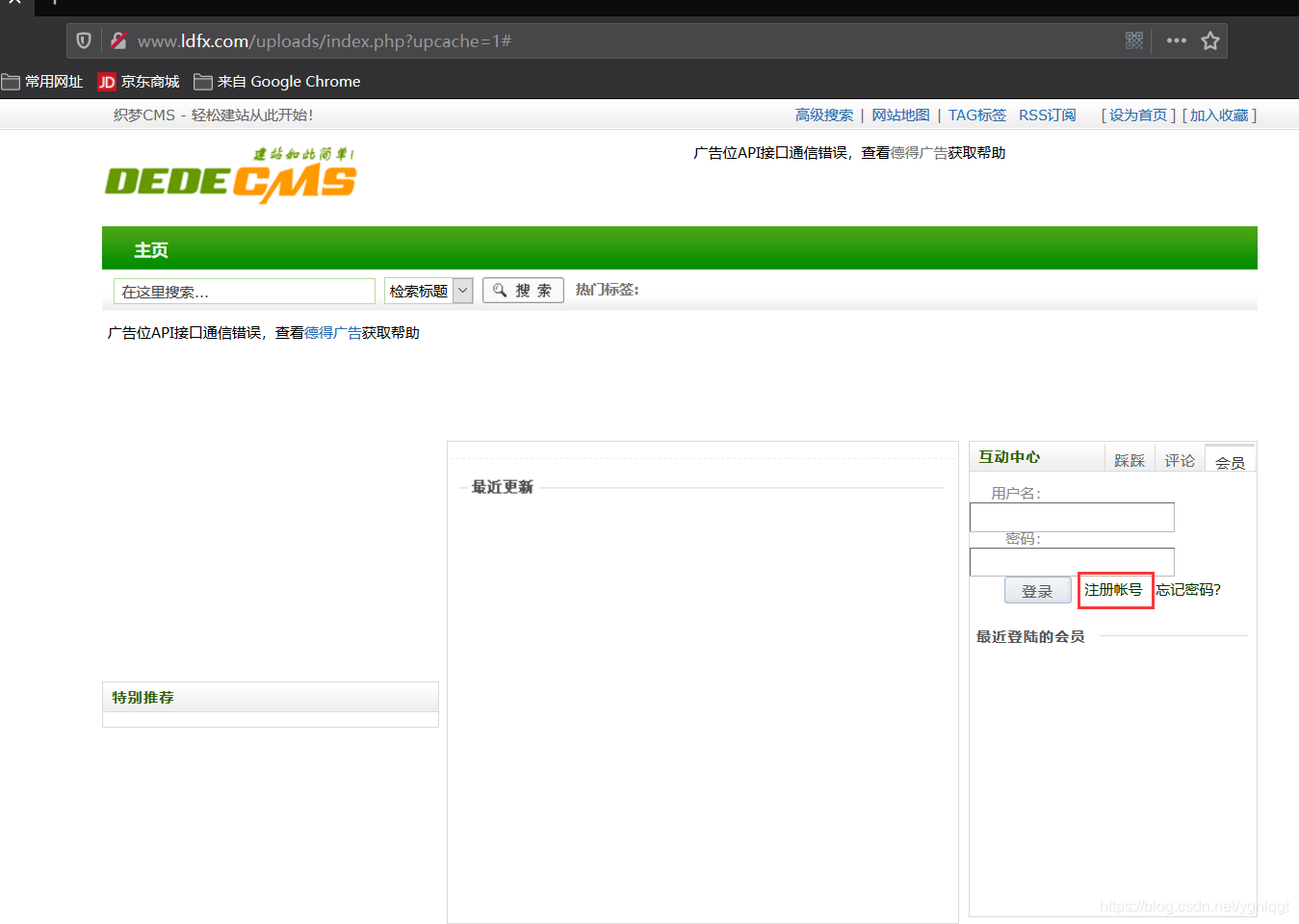Click the 热门标签 label
The width and height of the screenshot is (1299, 924).
pyautogui.click(x=607, y=289)
